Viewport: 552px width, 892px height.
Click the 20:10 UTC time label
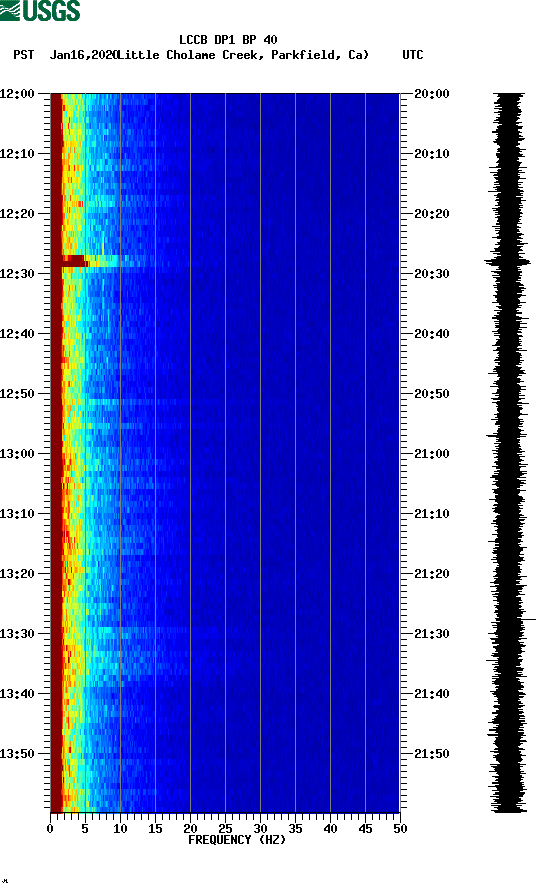pyautogui.click(x=432, y=154)
